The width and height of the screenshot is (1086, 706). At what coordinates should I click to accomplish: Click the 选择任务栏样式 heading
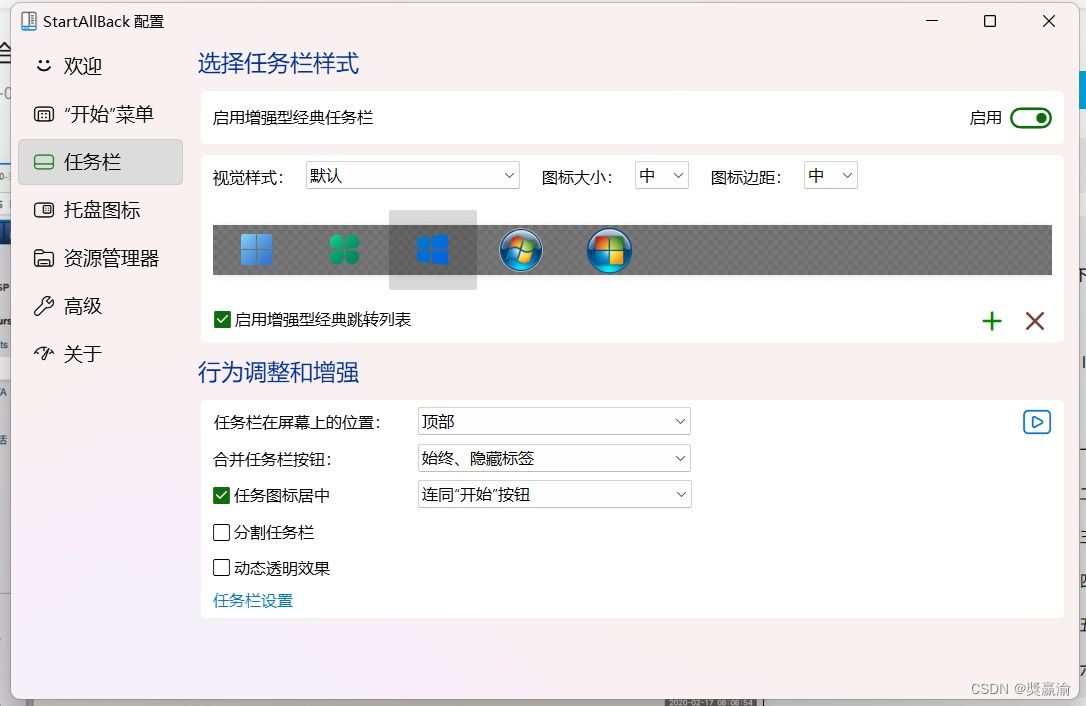[278, 64]
